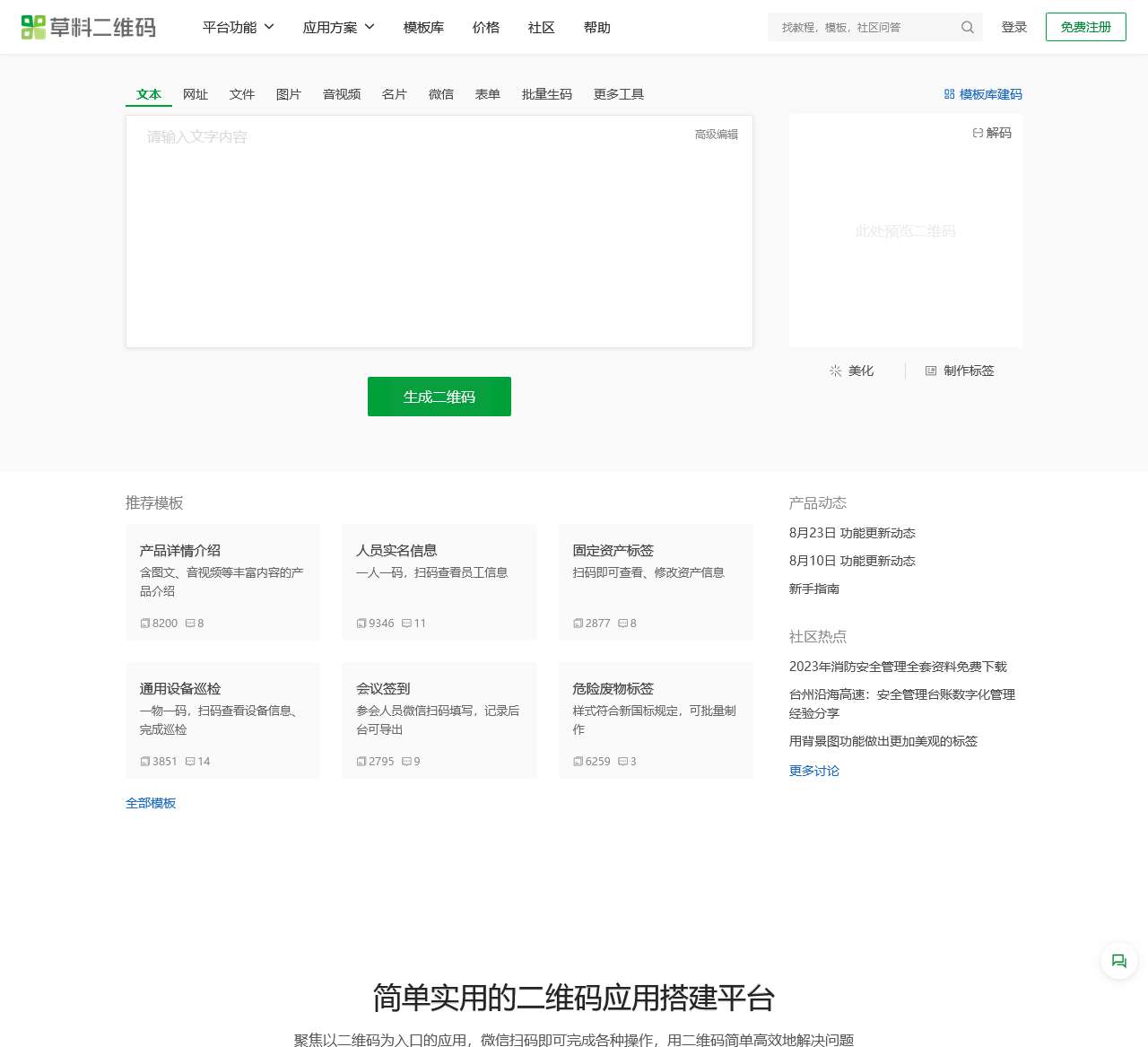Image resolution: width=1148 pixels, height=1047 pixels.
Task: Open the chat feedback floating icon
Action: tap(1118, 961)
